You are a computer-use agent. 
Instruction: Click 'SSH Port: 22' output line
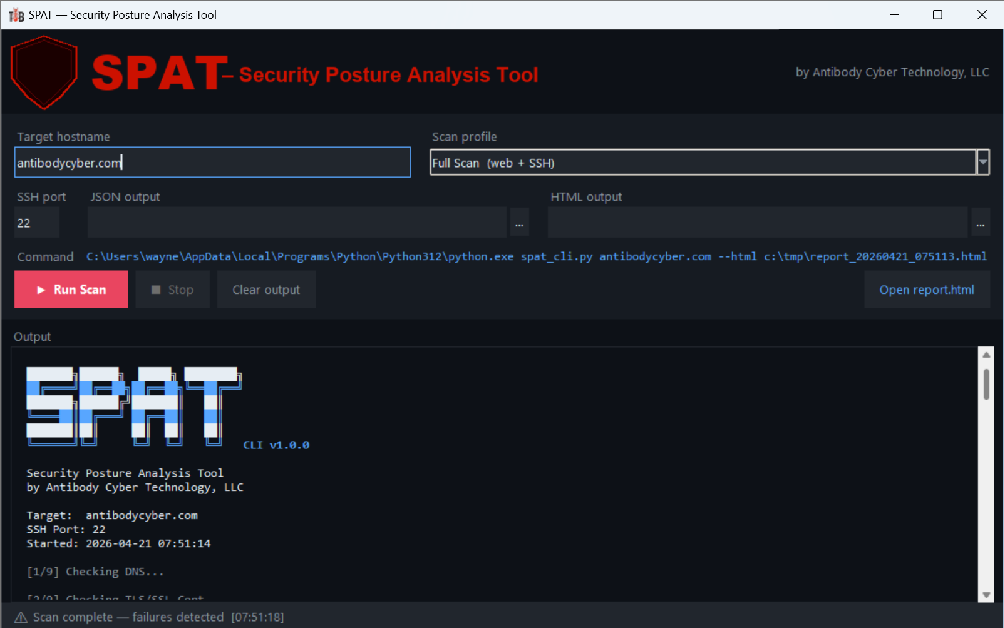click(x=66, y=529)
